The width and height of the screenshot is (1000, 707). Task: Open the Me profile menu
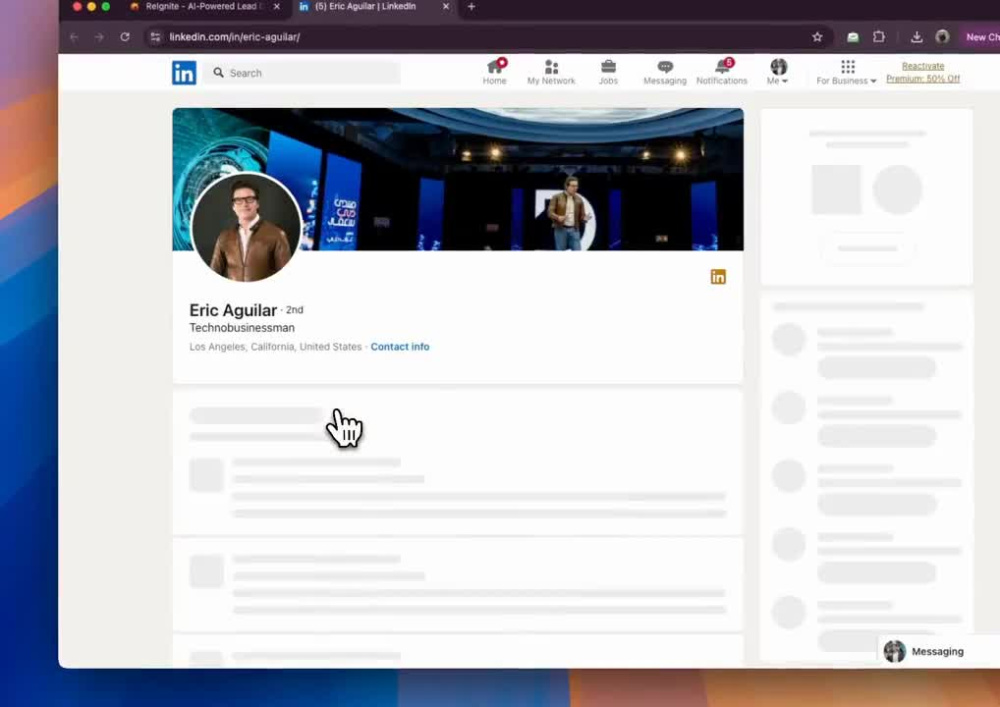pos(777,72)
